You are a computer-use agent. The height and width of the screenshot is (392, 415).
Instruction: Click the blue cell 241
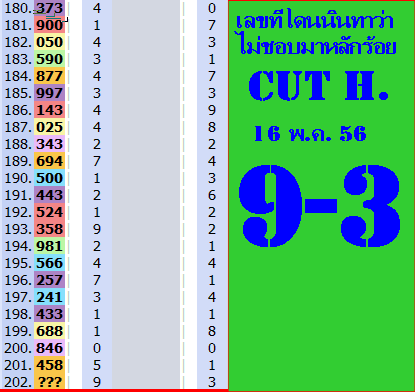(x=49, y=297)
